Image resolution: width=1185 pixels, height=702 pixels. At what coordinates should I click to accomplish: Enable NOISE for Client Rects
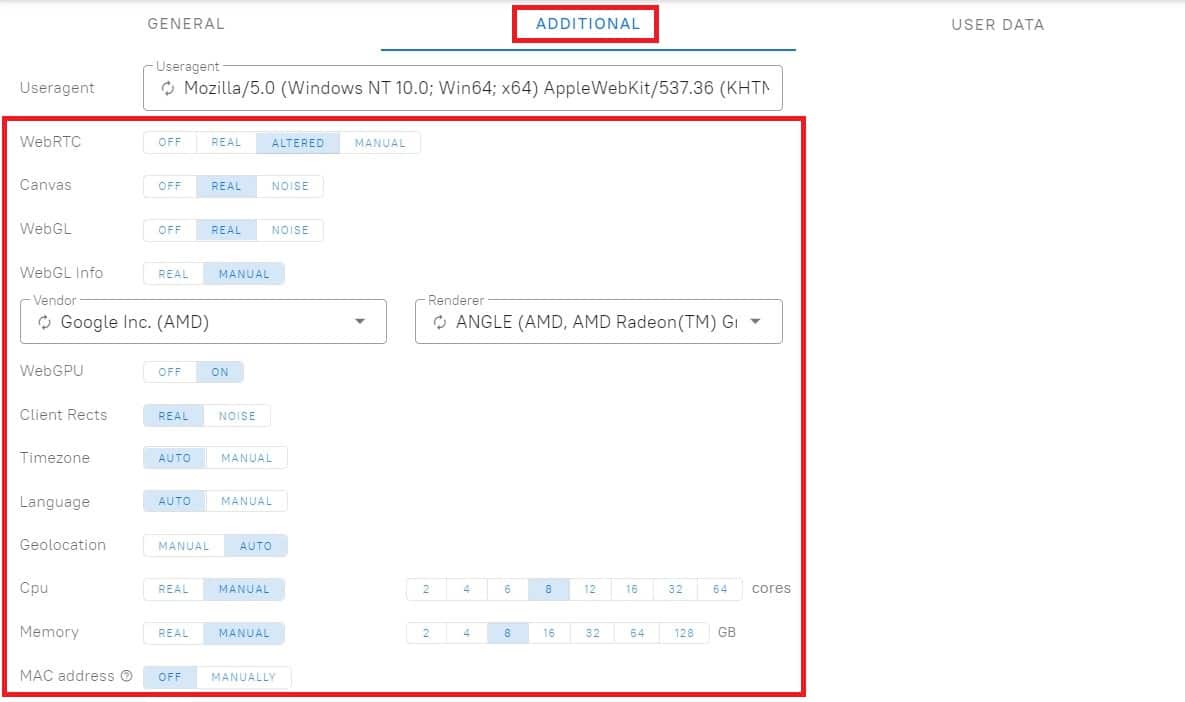pyautogui.click(x=237, y=416)
